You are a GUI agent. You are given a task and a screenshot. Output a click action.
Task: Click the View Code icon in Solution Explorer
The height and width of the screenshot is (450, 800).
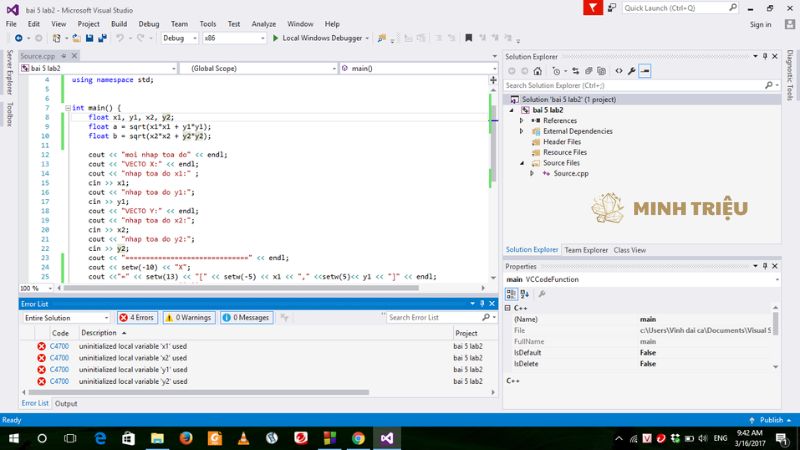click(x=619, y=71)
